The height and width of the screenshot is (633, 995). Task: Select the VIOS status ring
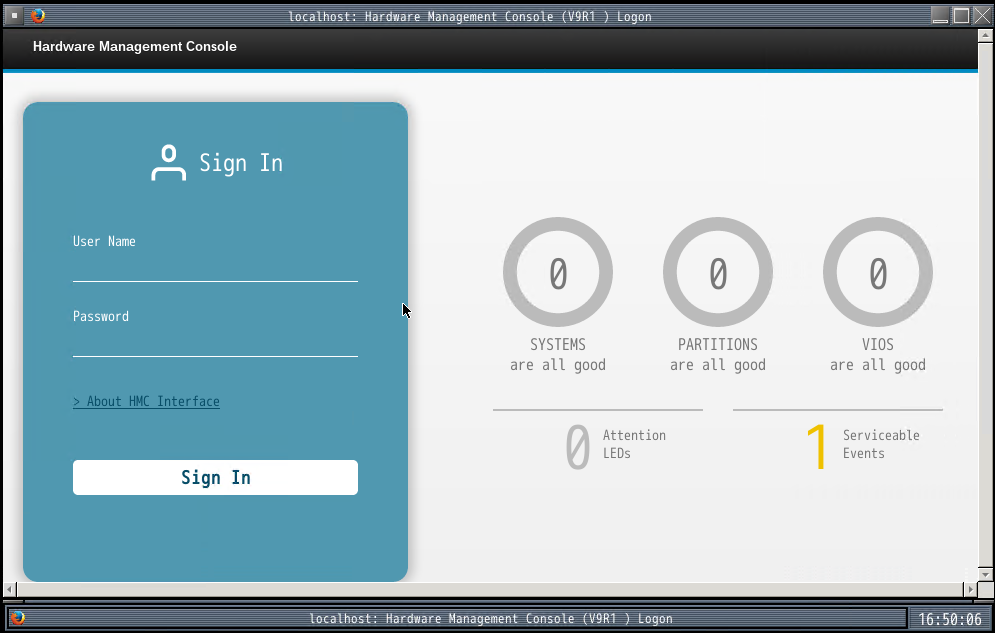pyautogui.click(x=878, y=272)
